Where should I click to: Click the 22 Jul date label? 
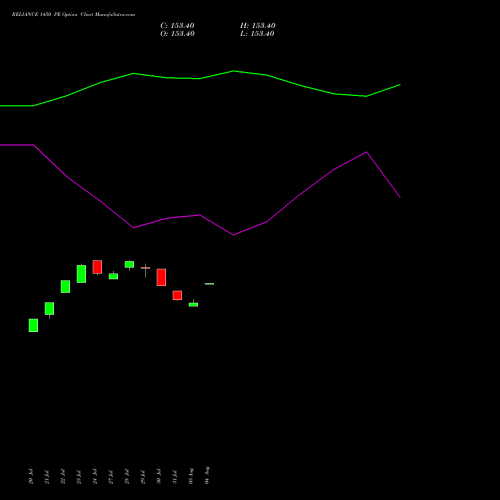pos(63,477)
